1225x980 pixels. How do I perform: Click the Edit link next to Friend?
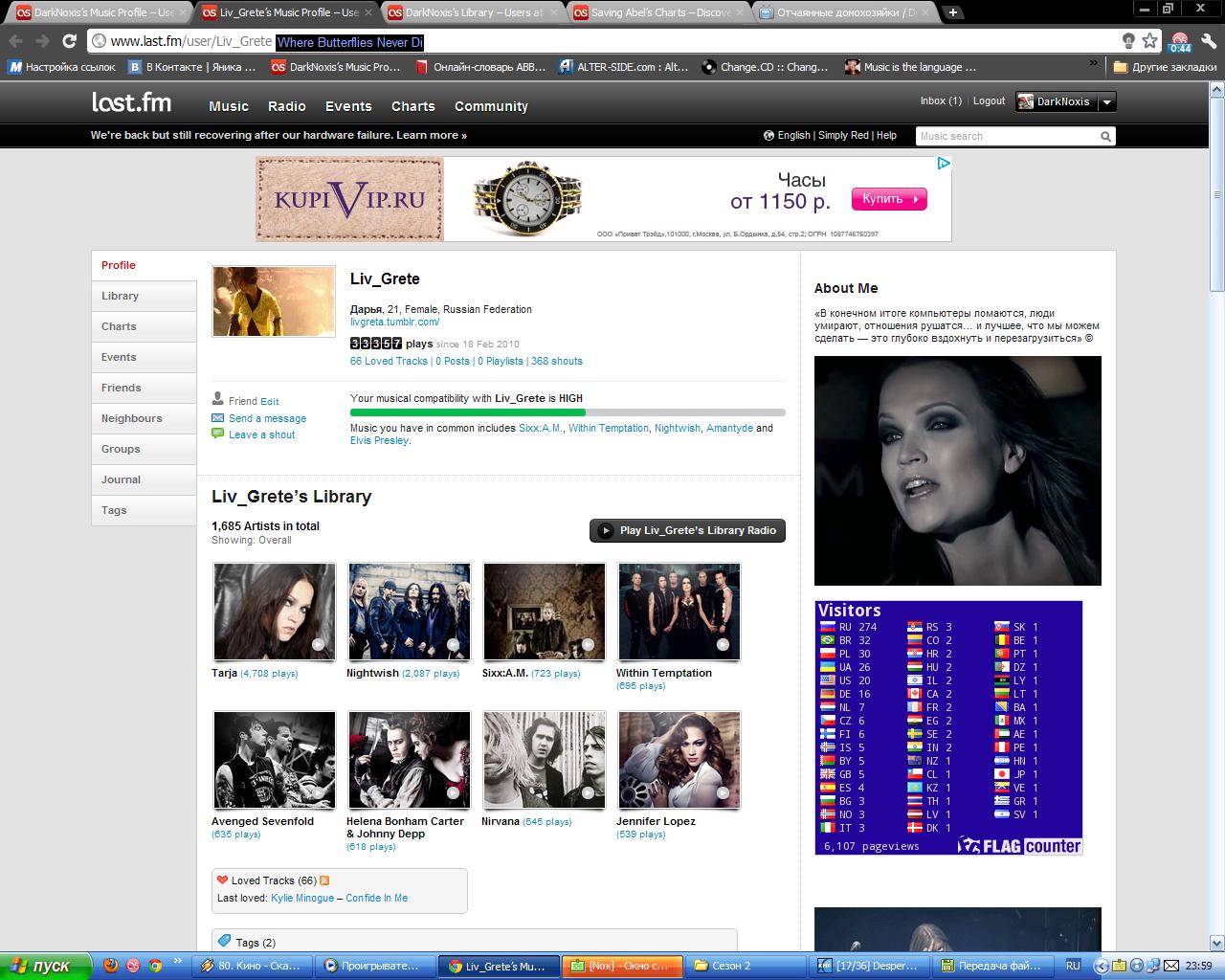pyautogui.click(x=270, y=402)
